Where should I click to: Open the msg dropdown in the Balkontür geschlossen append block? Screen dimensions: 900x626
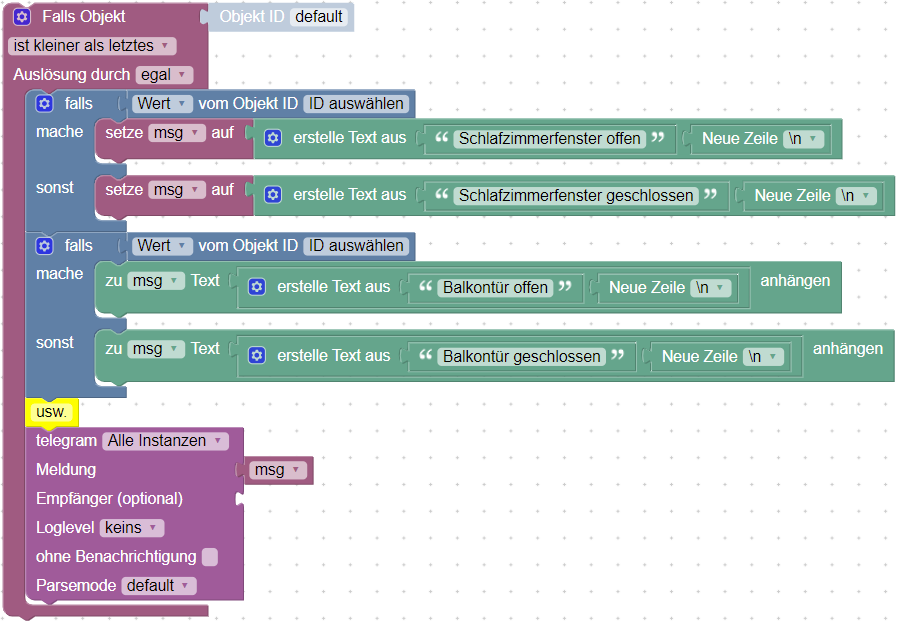click(156, 349)
